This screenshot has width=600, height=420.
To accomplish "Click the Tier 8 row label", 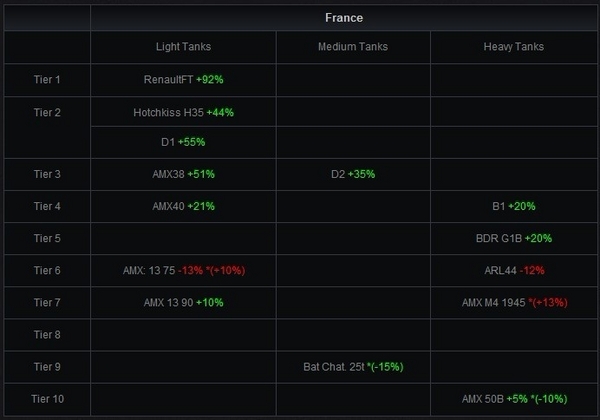I will [47, 334].
